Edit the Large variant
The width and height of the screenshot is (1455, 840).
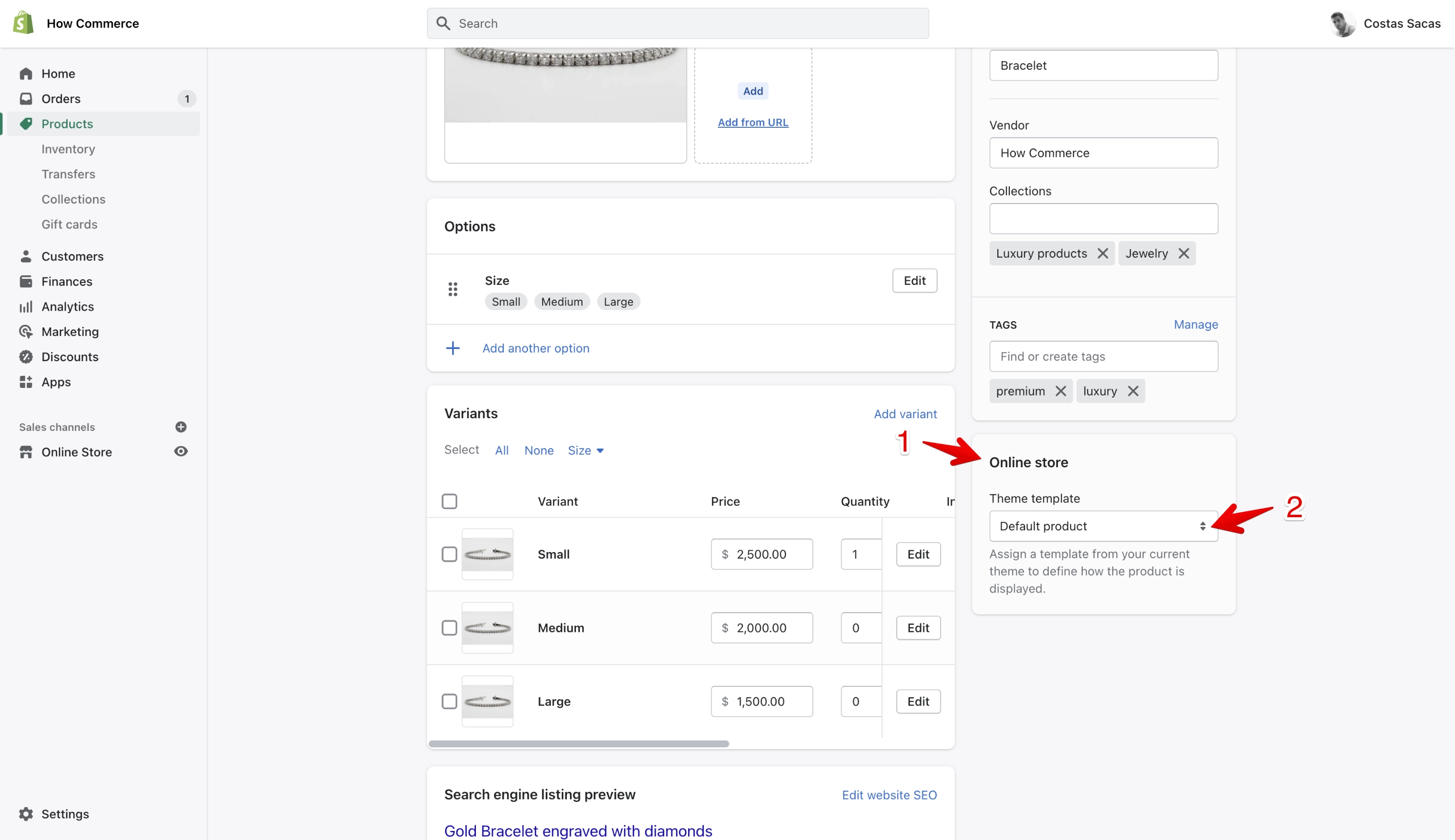pyautogui.click(x=918, y=702)
